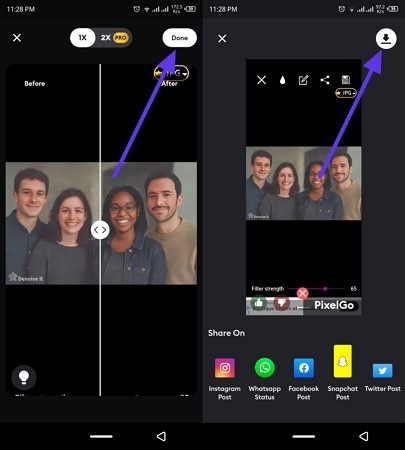Tap the lightbulb tips icon
Viewport: 405px width, 450px height.
pos(24,377)
